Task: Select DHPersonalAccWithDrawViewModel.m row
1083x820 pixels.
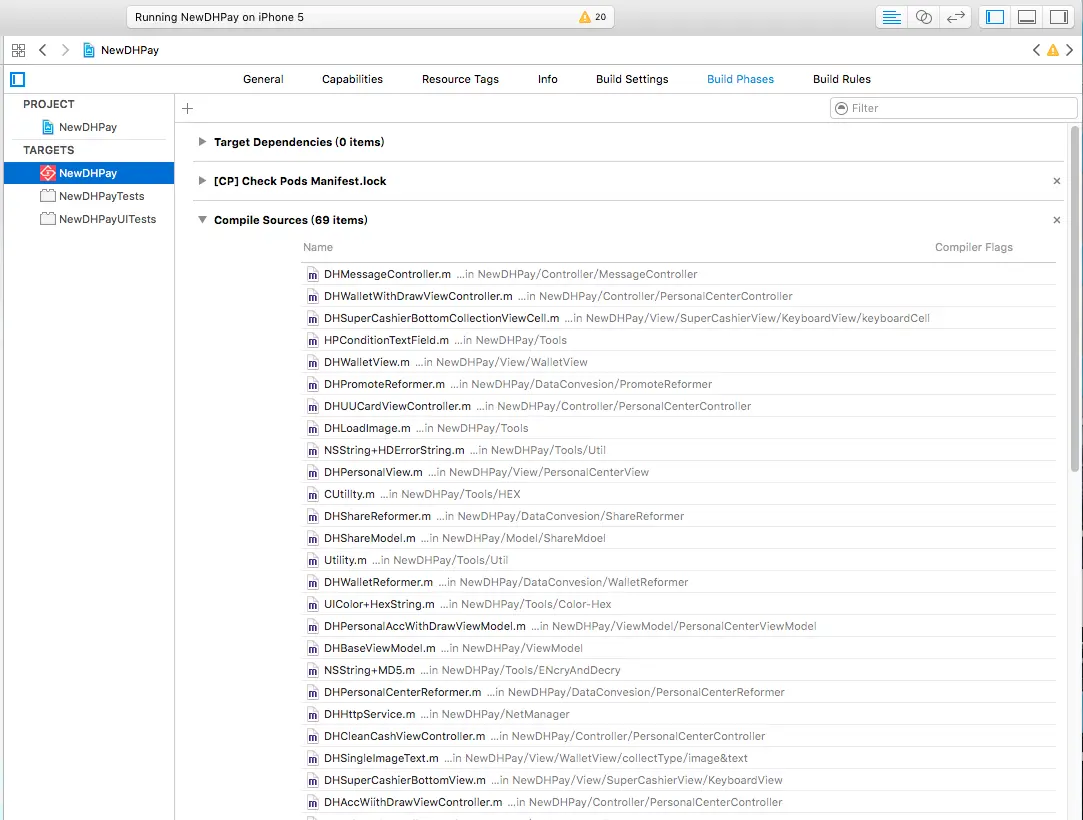Action: pos(678,627)
